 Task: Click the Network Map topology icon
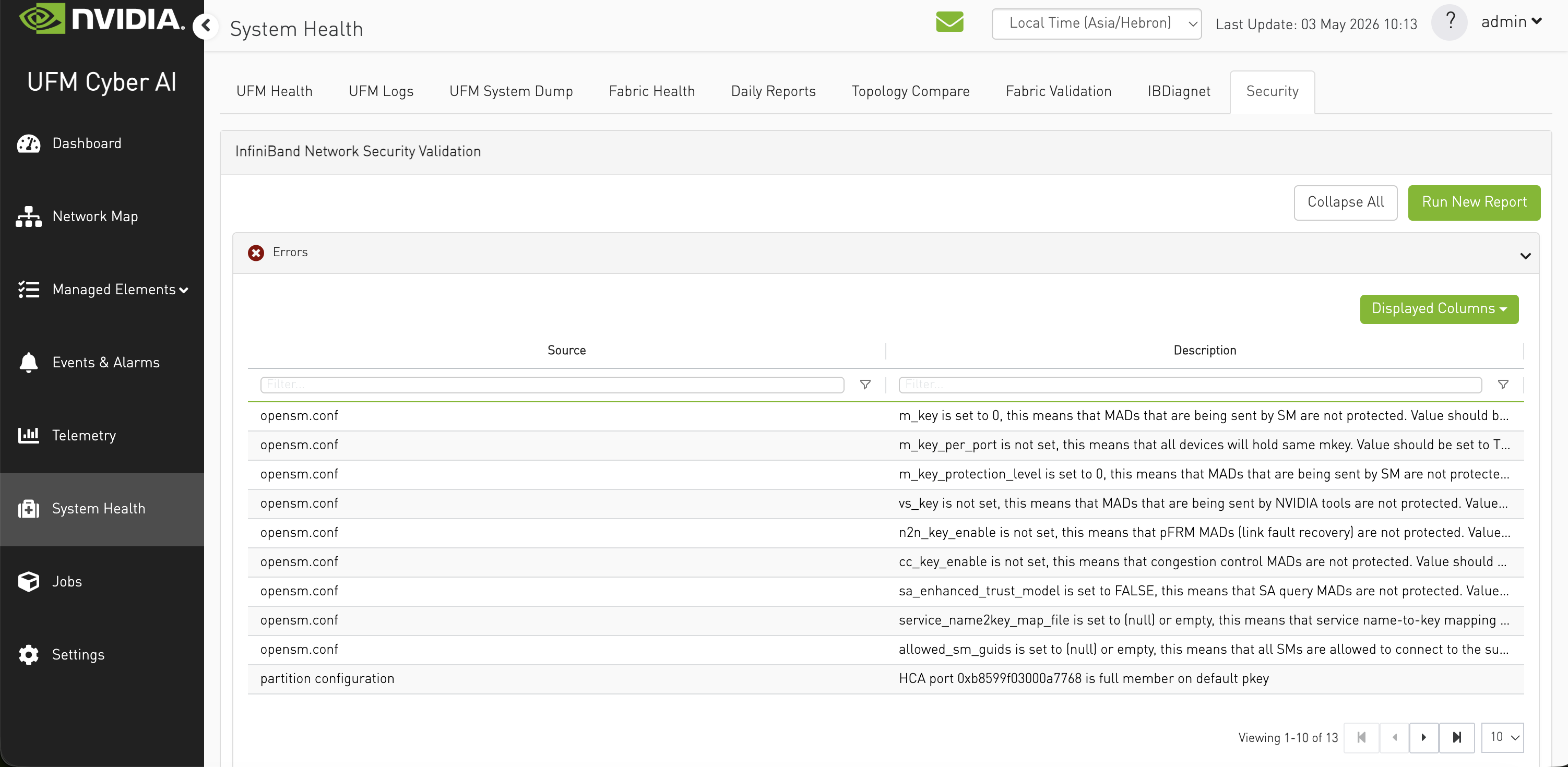pyautogui.click(x=29, y=217)
